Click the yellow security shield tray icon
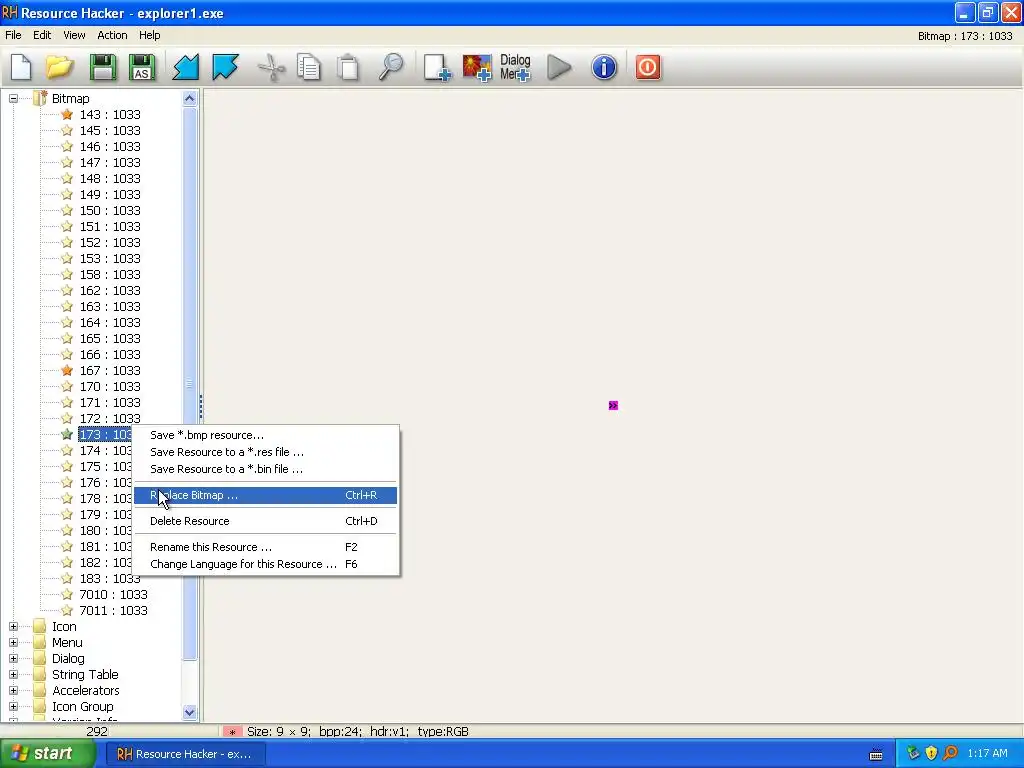 [931, 754]
